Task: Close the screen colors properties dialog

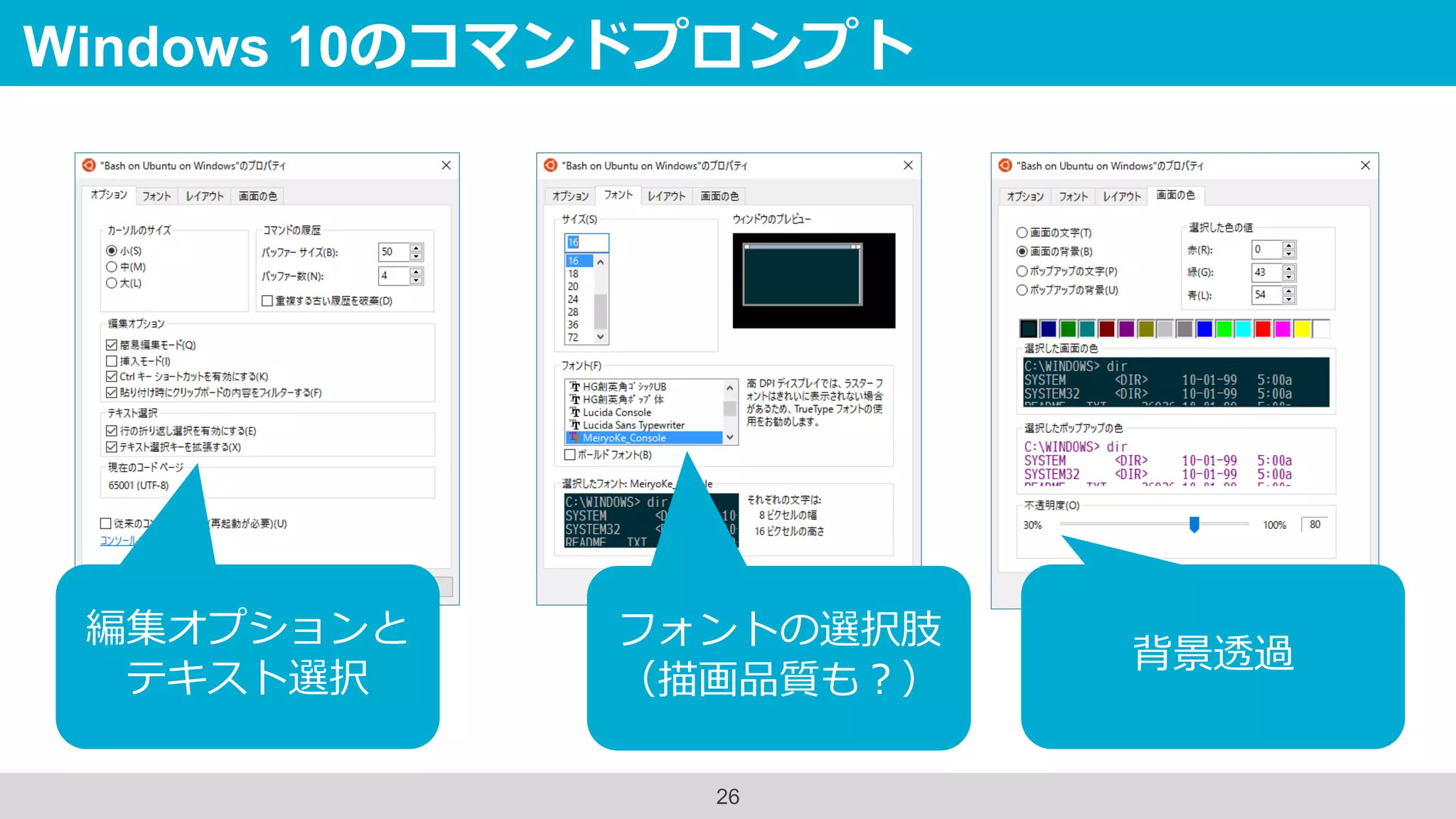Action: click(1365, 166)
